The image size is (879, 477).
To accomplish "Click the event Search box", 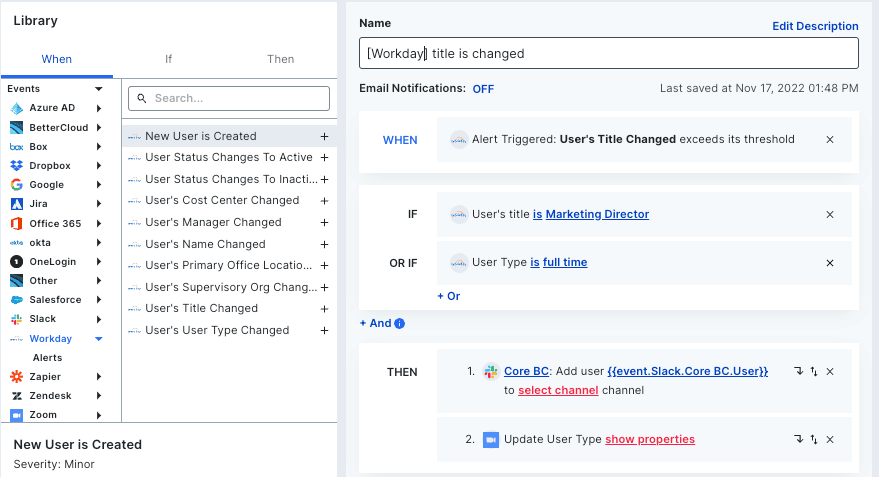I will (x=229, y=98).
